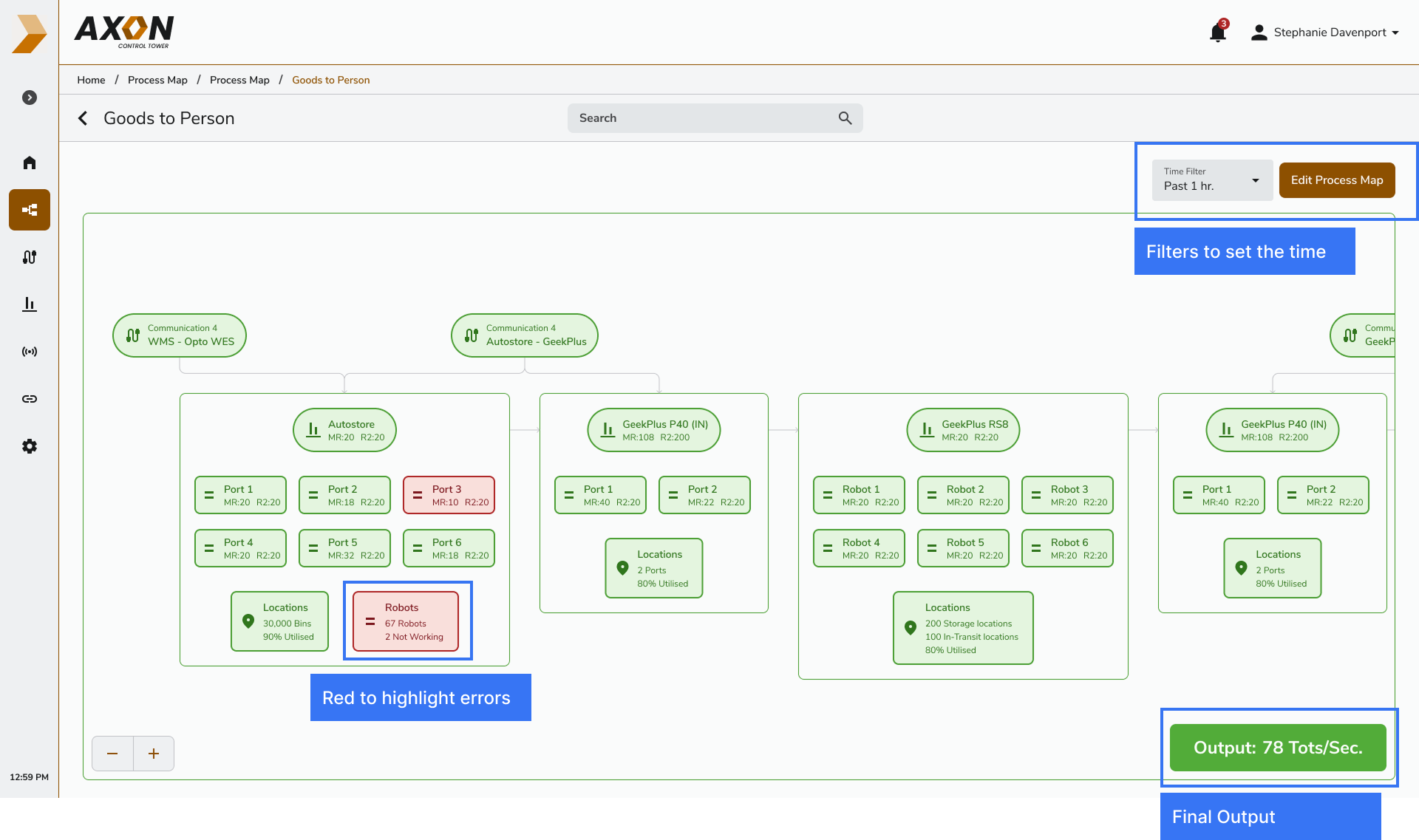Select Robot 4 card
The width and height of the screenshot is (1419, 840).
point(859,548)
